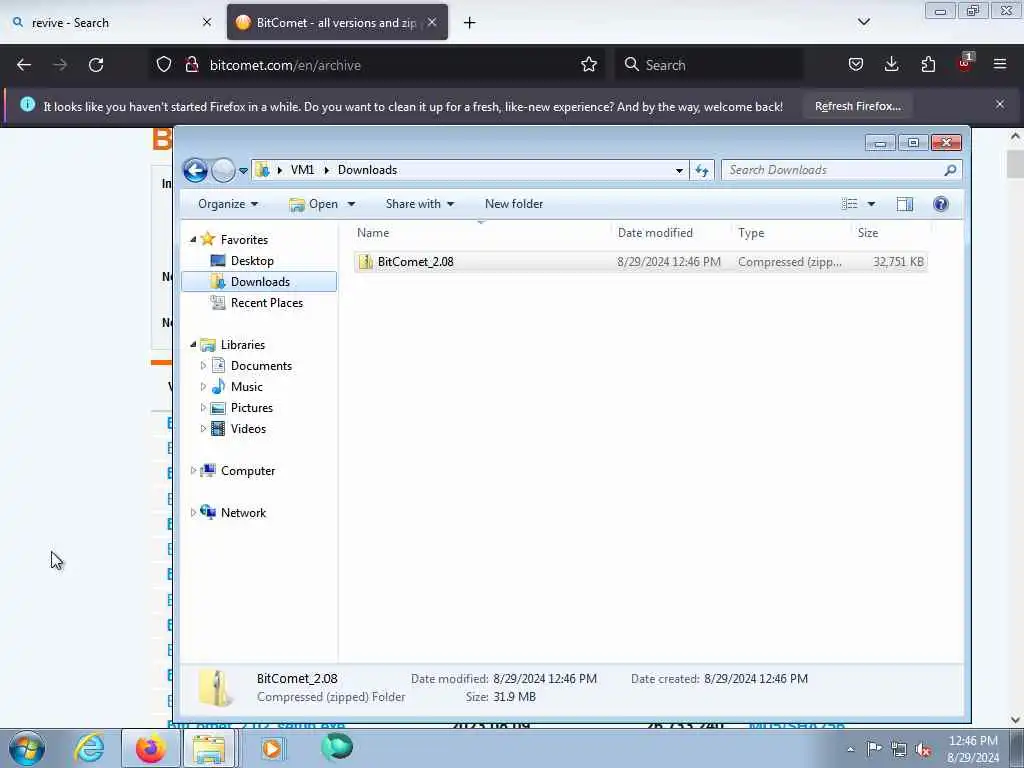
Task: Open Explorer recent locations dropdown
Action: (243, 171)
